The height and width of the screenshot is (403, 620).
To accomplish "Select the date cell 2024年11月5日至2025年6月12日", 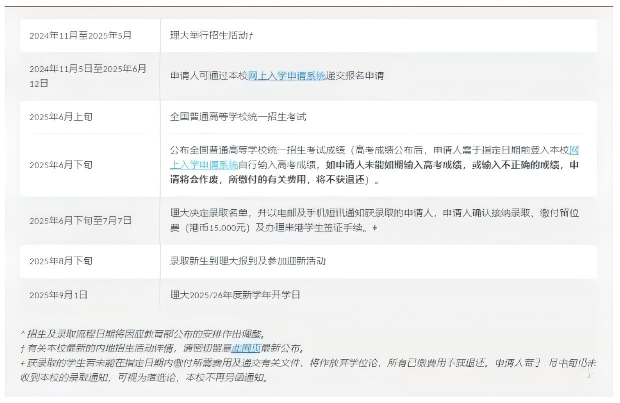I will coord(87,75).
